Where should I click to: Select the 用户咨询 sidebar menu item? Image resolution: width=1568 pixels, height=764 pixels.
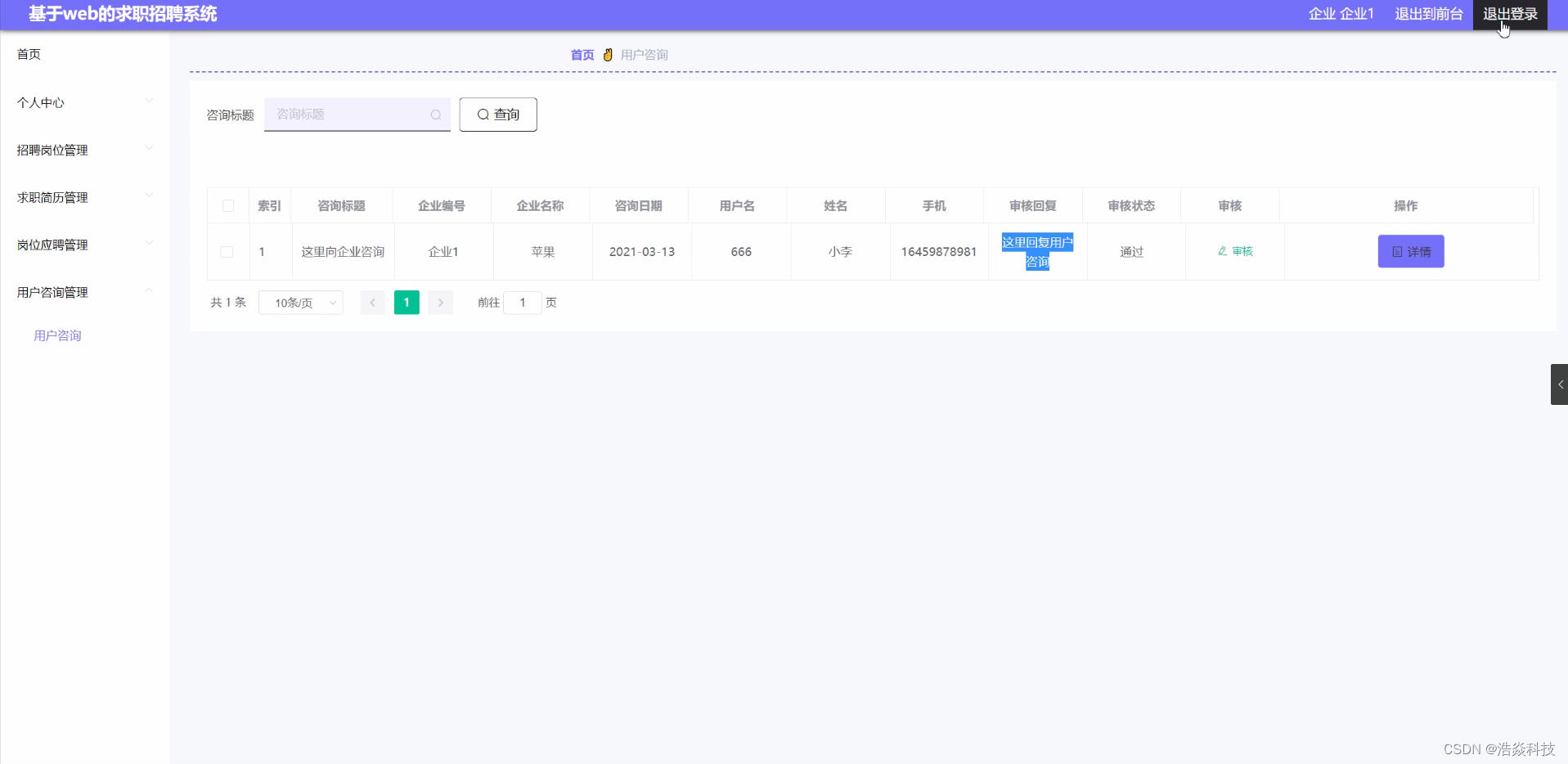57,335
